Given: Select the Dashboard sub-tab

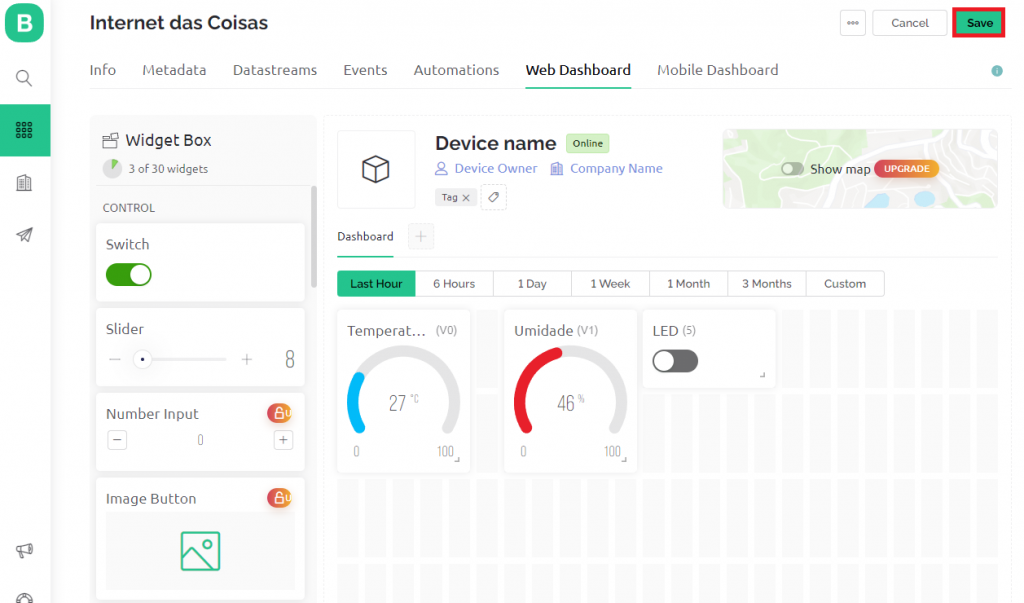Looking at the screenshot, I should pyautogui.click(x=365, y=236).
